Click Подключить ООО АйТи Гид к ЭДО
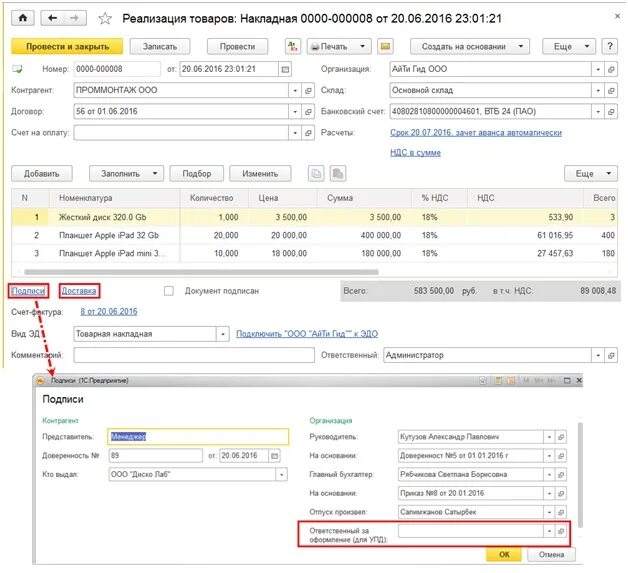628x573 pixels. click(307, 334)
